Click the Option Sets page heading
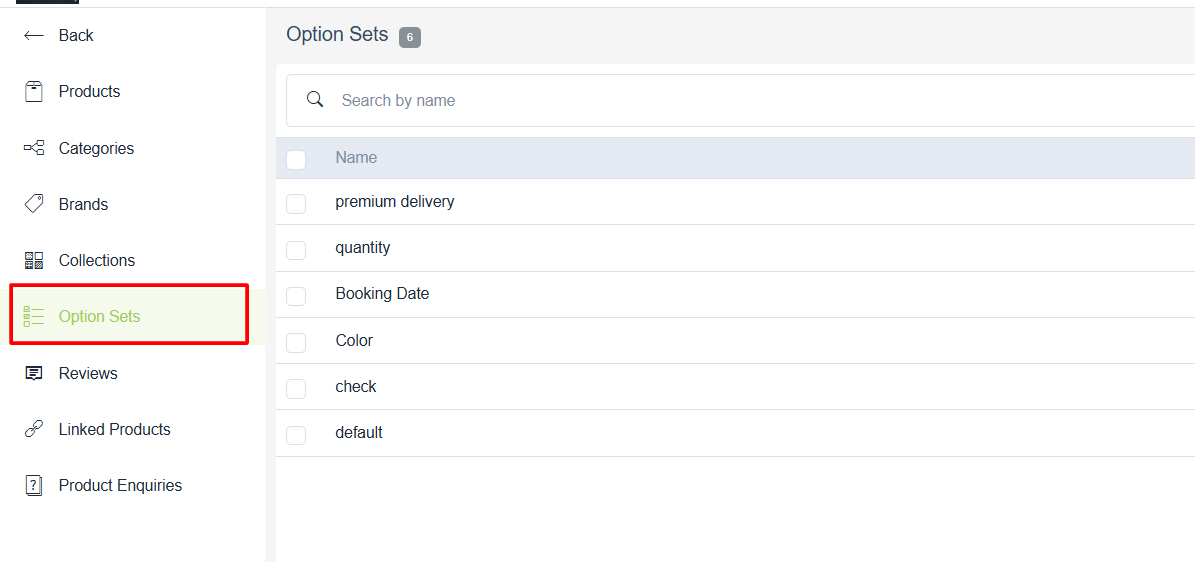The height and width of the screenshot is (562, 1195). coord(338,34)
